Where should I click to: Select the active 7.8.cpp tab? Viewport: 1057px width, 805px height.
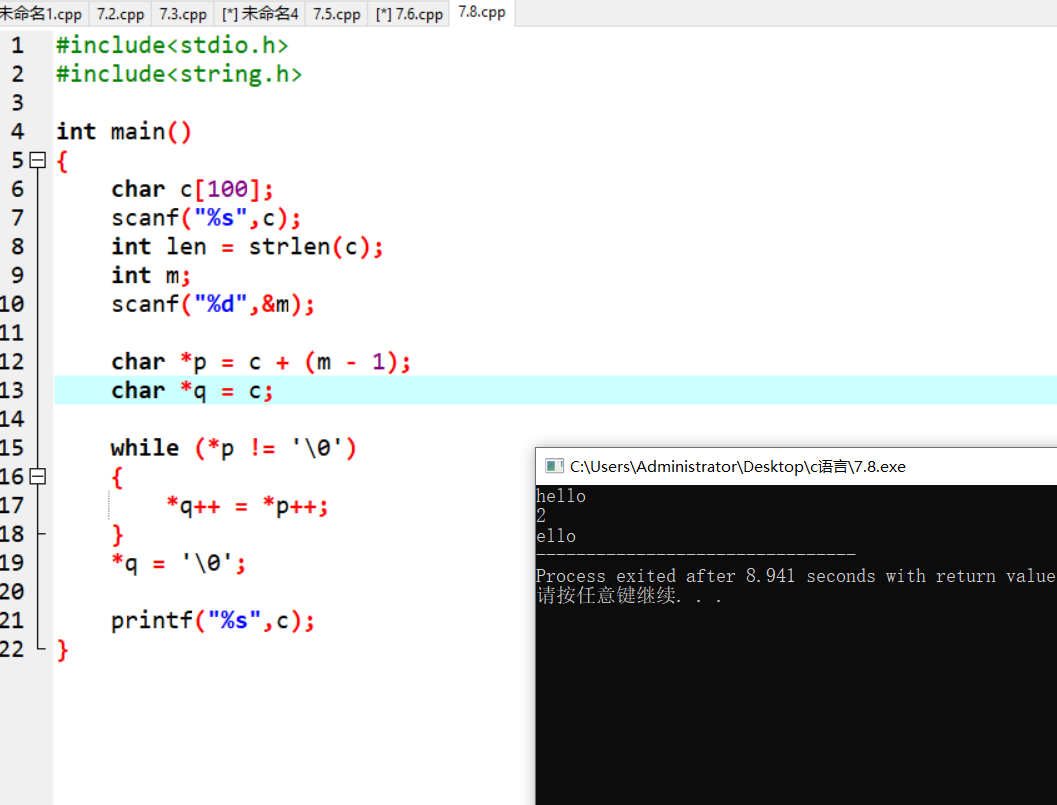point(482,12)
